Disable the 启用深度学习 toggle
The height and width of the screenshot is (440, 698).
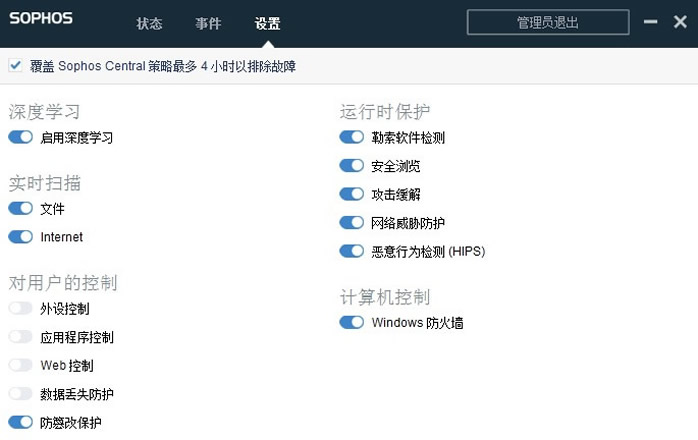pyautogui.click(x=20, y=138)
